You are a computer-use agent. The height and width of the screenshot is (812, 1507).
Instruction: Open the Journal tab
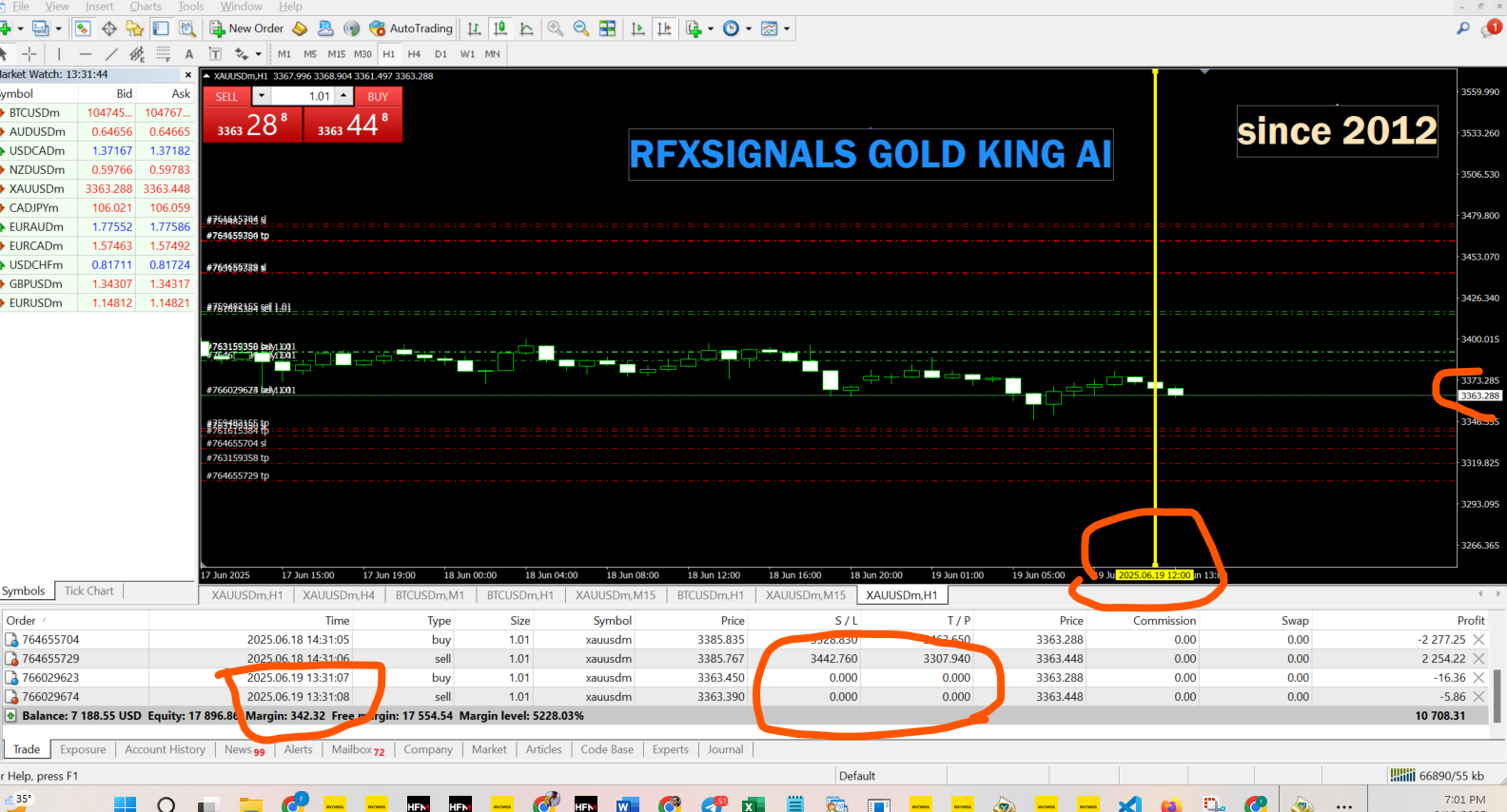pyautogui.click(x=725, y=750)
